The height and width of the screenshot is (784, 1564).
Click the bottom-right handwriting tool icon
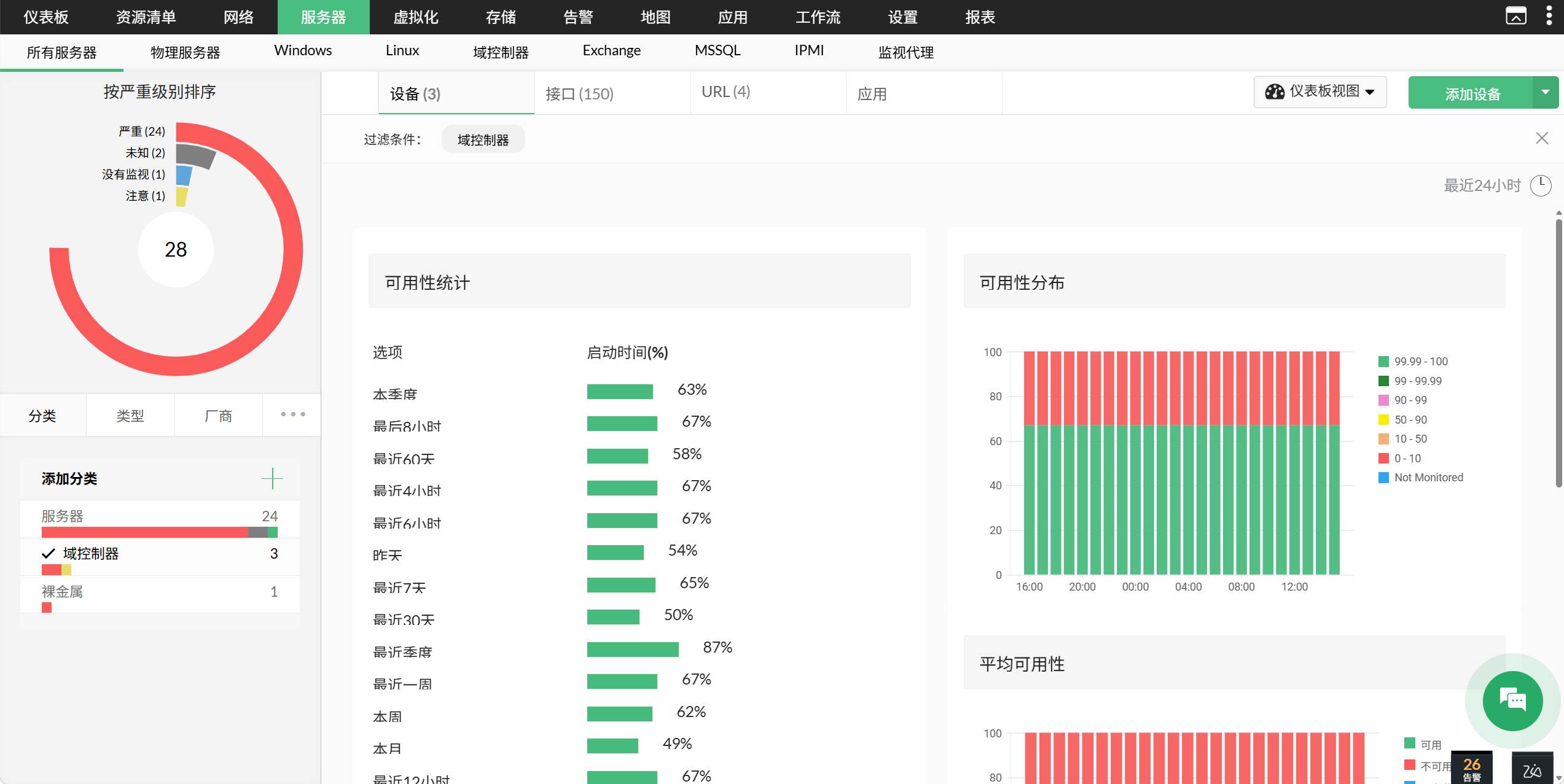(1532, 769)
